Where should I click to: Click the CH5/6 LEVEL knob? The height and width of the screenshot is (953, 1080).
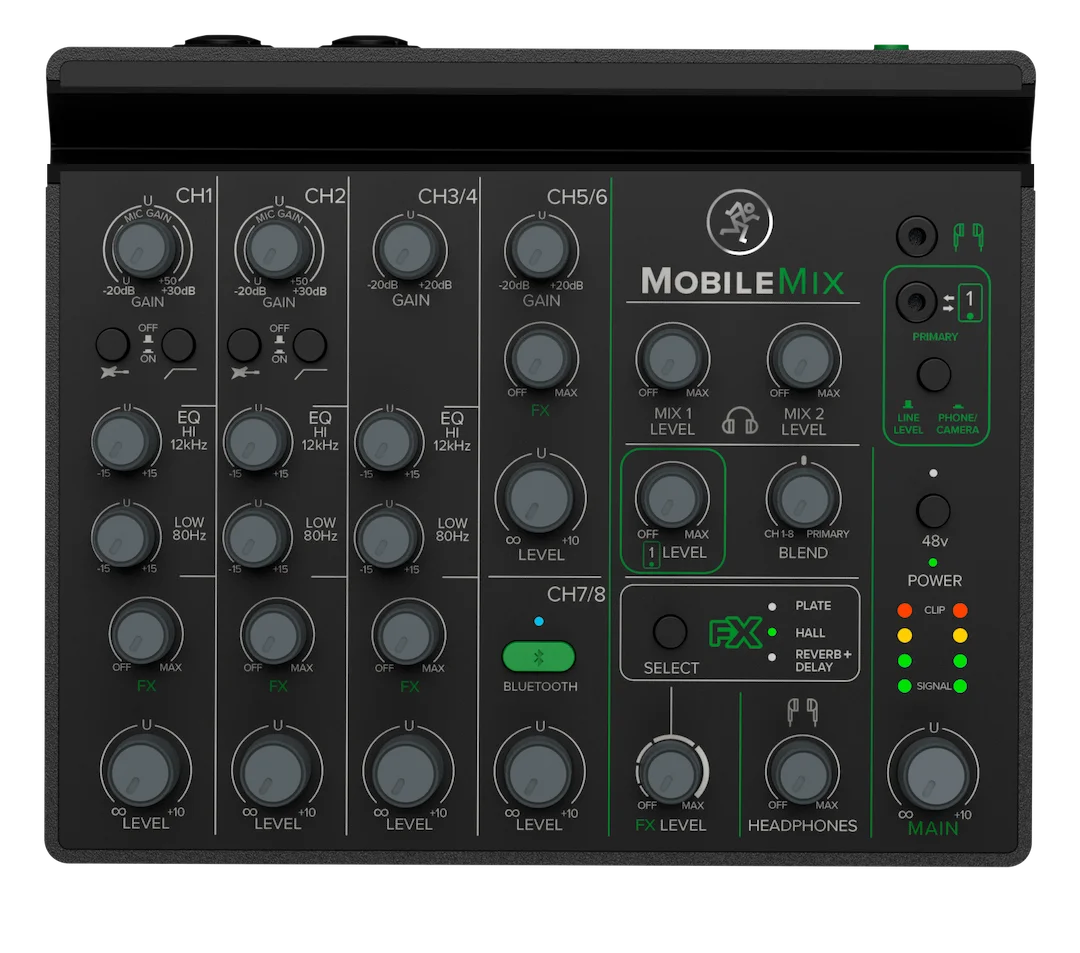540,496
